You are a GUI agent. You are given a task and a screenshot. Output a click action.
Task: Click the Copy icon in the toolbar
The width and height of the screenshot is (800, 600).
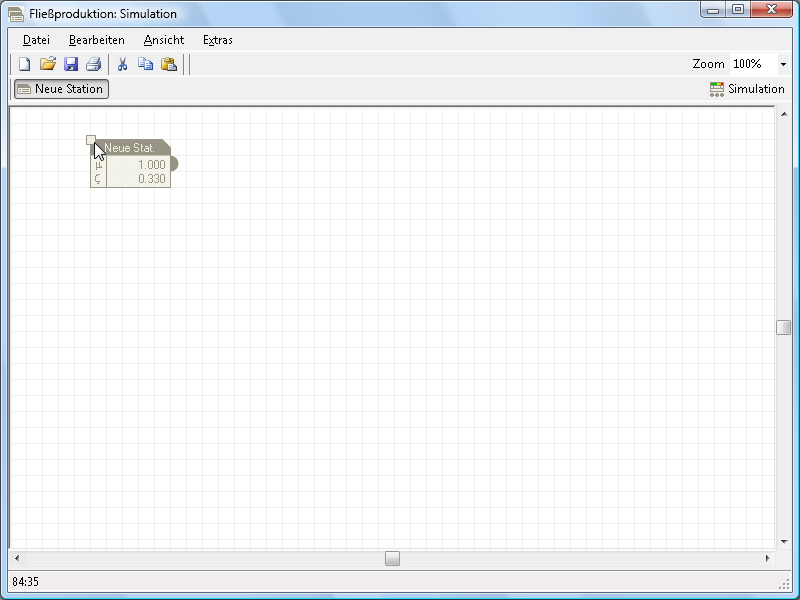click(145, 64)
